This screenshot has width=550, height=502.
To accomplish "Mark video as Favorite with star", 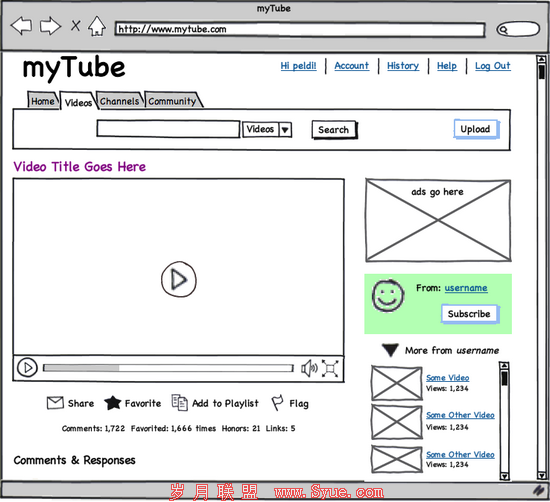I will point(113,403).
